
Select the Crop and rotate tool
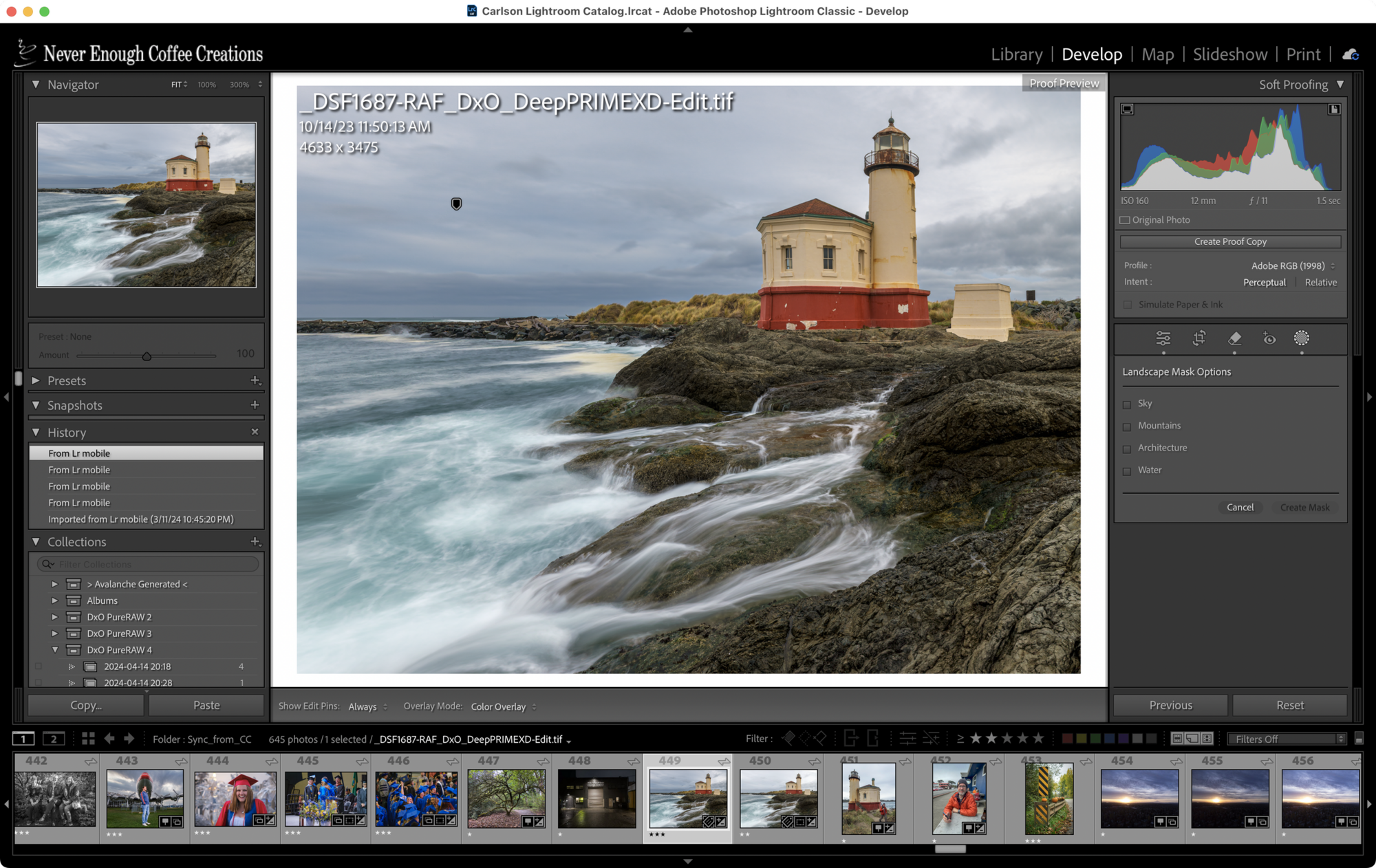1198,338
